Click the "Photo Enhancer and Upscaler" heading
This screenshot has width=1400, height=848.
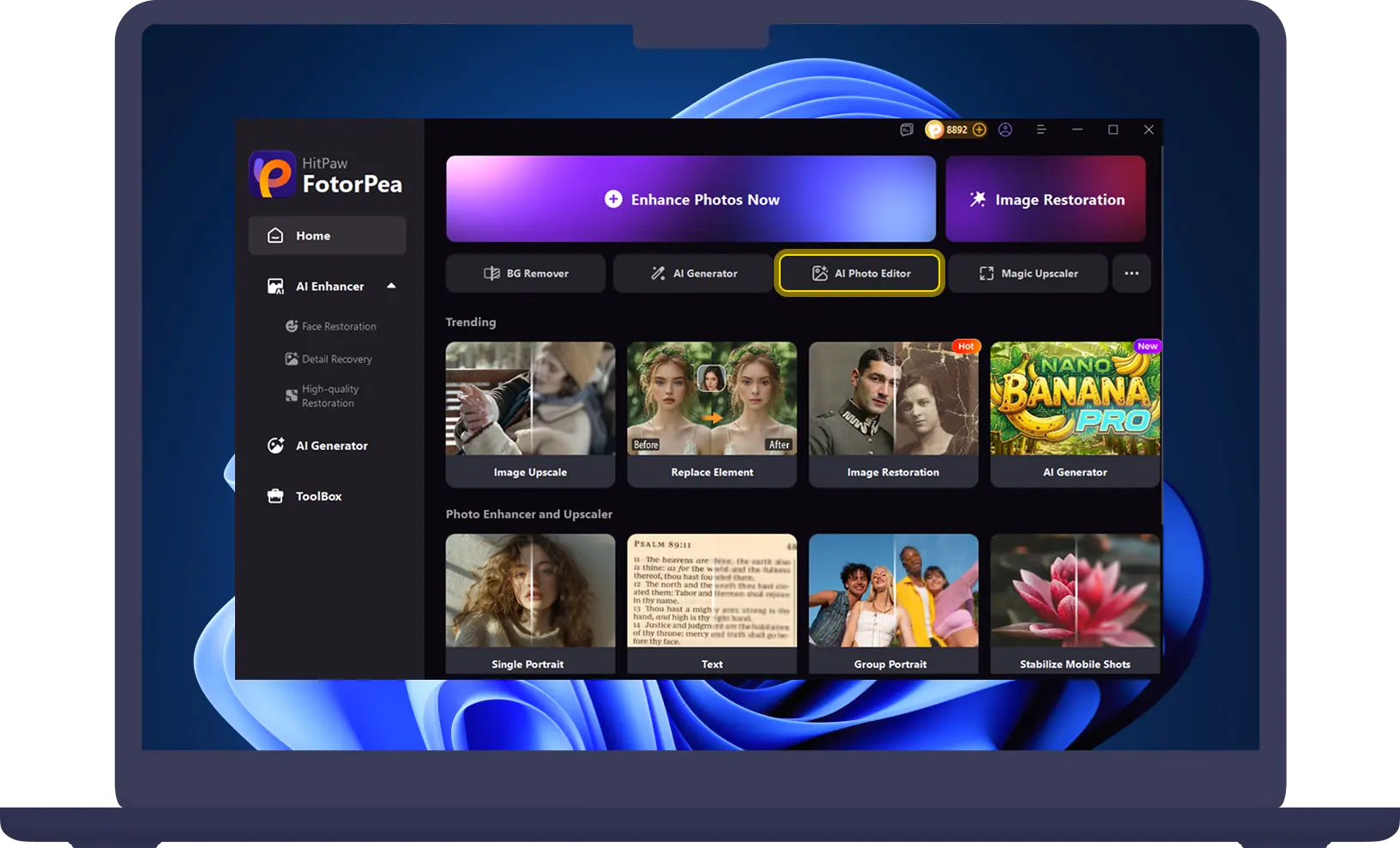pos(529,514)
